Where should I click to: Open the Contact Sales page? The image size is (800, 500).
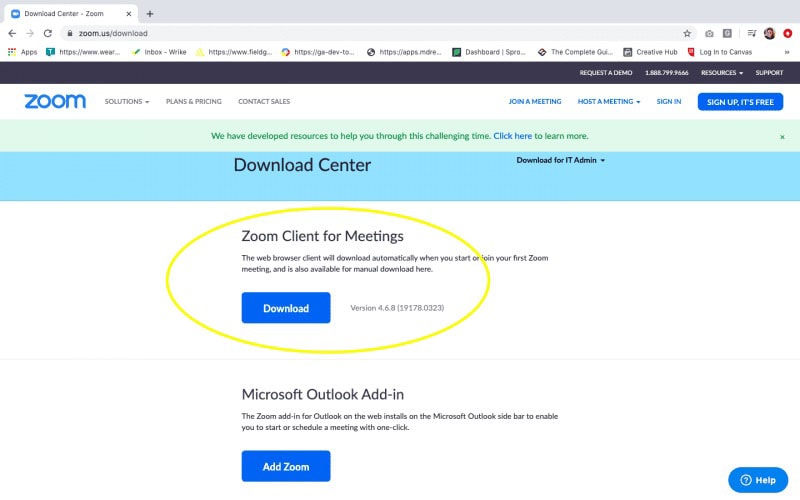(x=264, y=102)
